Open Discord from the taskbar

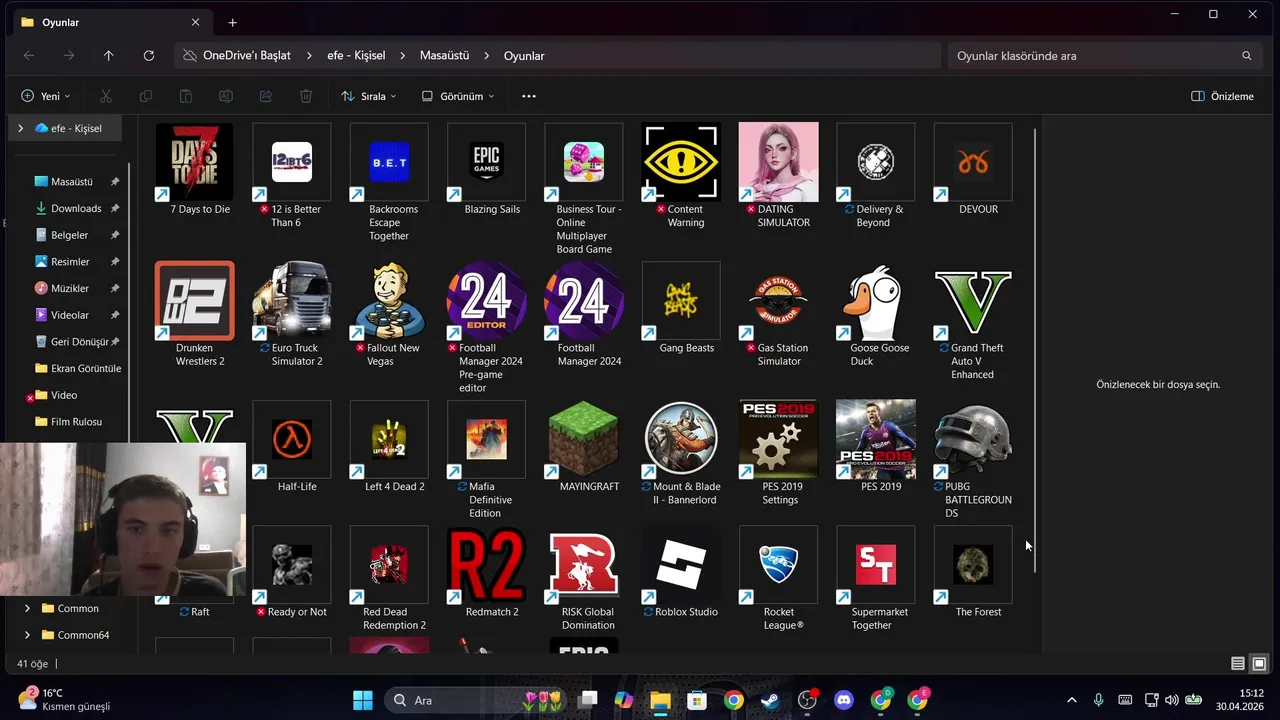click(844, 700)
